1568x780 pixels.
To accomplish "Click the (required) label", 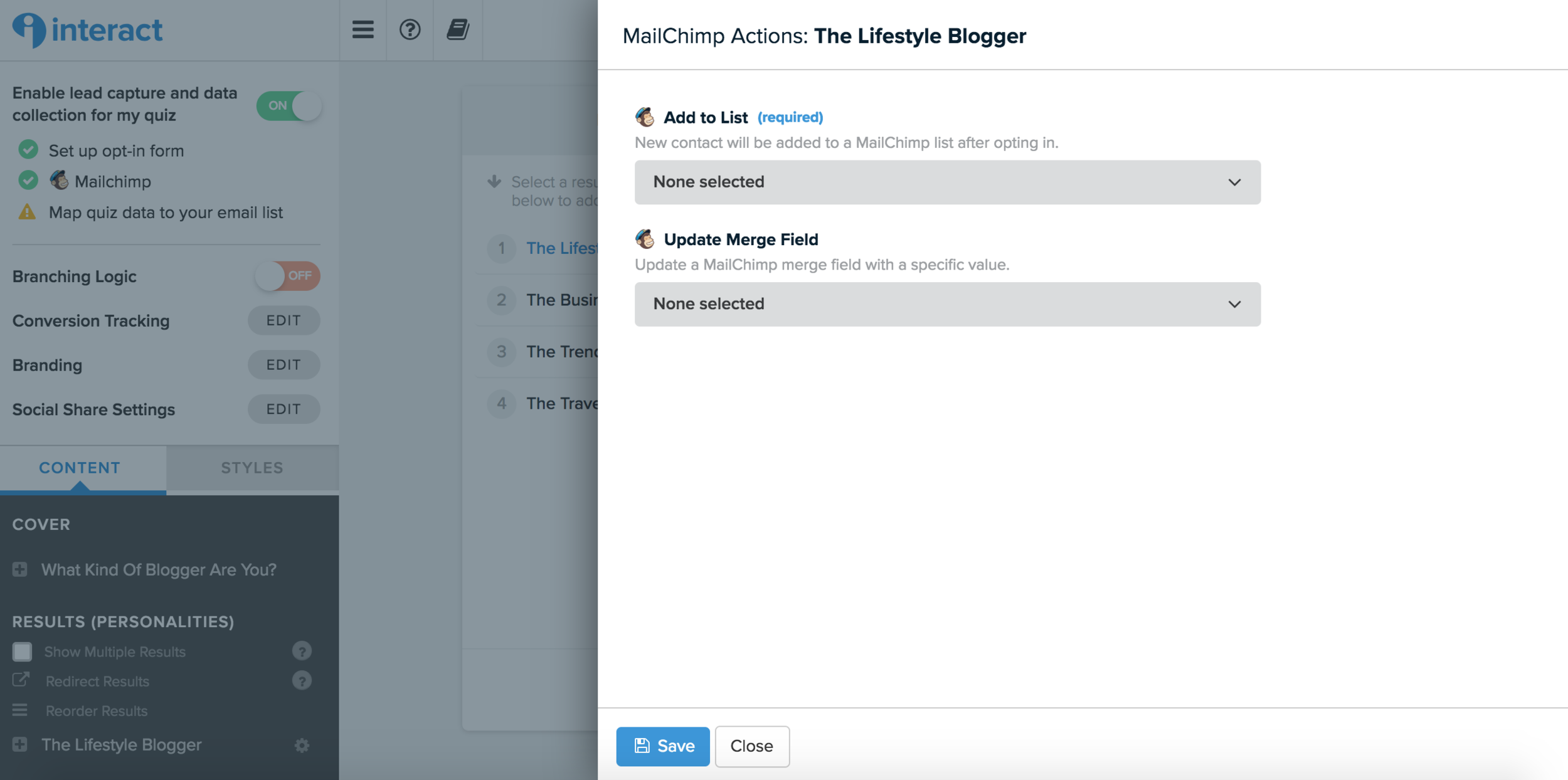I will coord(790,117).
